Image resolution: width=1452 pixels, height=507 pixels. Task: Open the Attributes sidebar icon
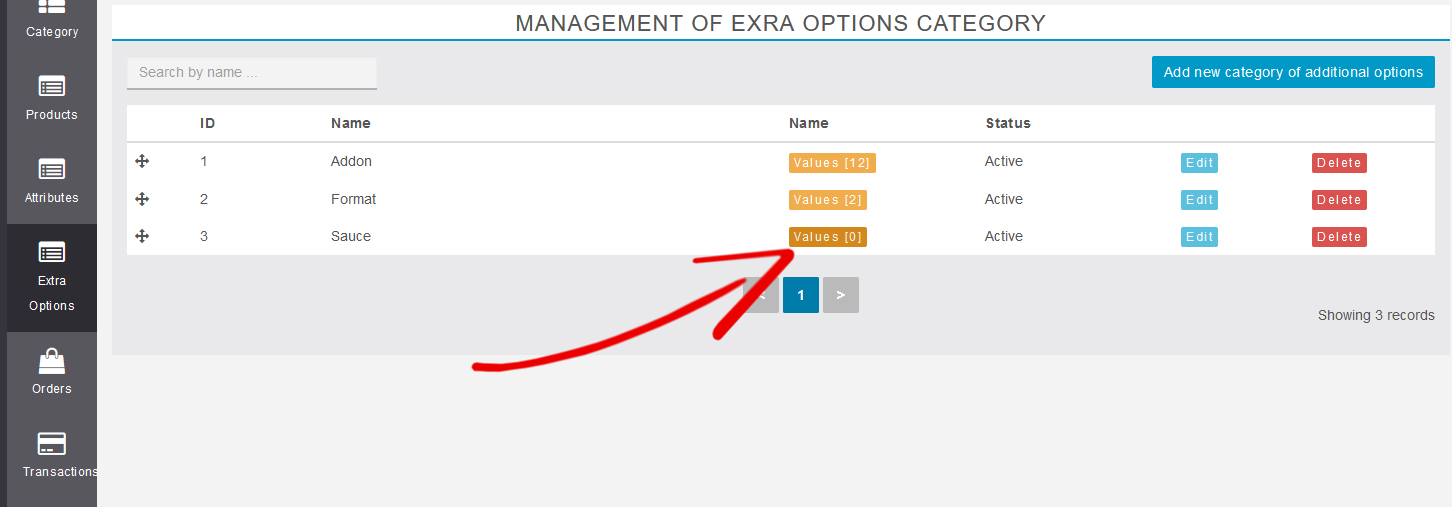pos(51,169)
